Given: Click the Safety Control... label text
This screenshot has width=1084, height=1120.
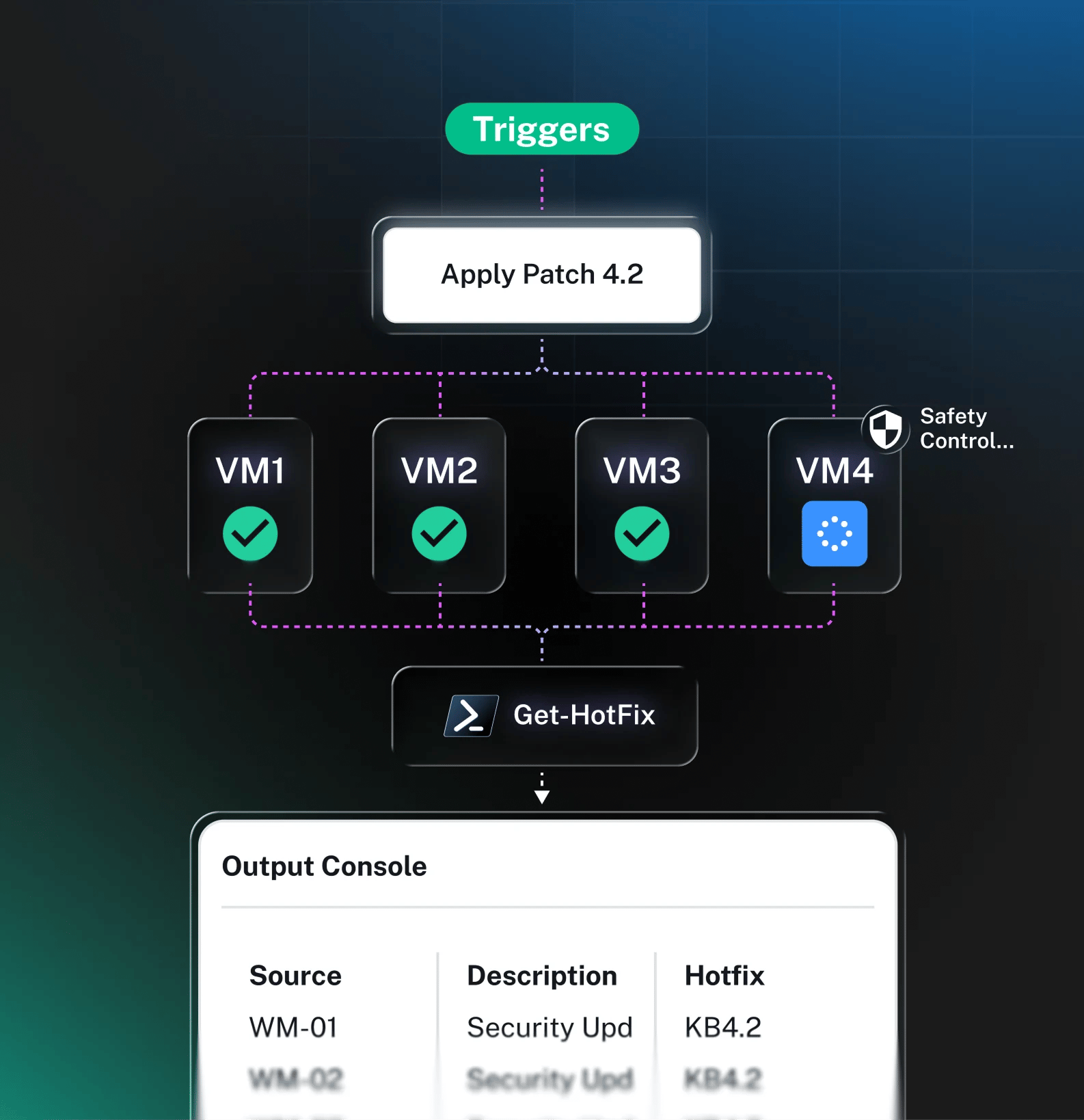Looking at the screenshot, I should [966, 428].
